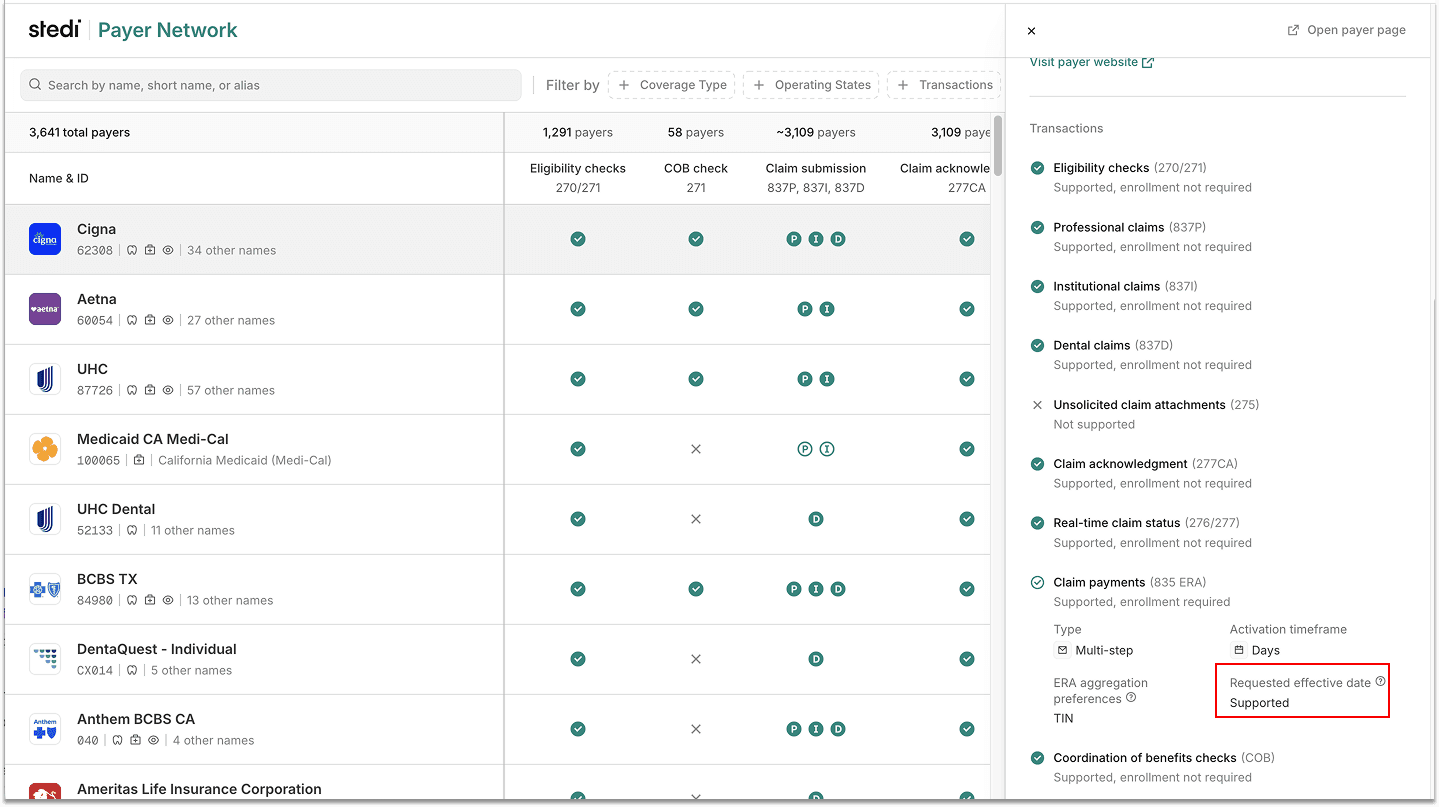
Task: Click Cigna's view eye icon
Action: pos(168,250)
